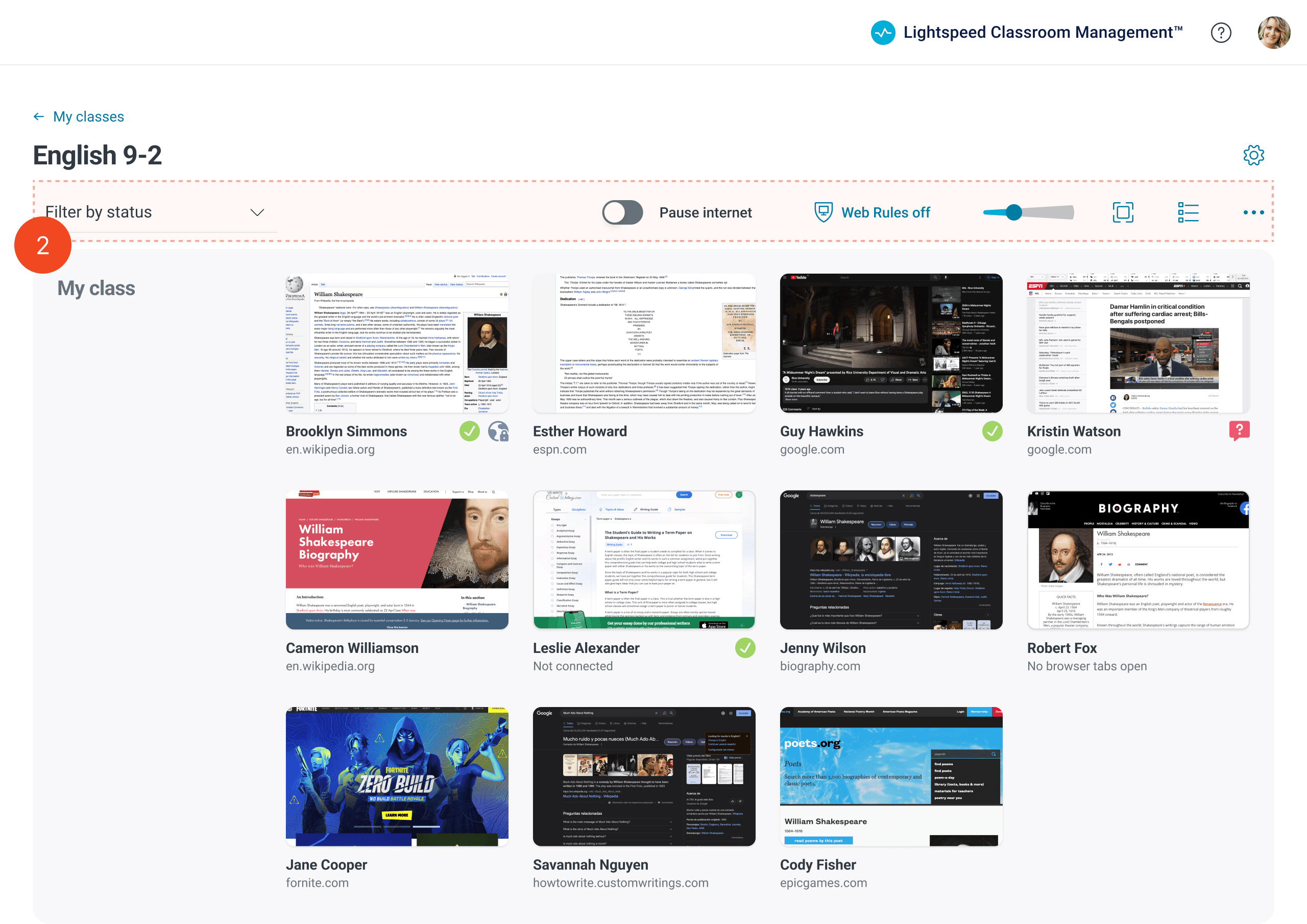The image size is (1307, 924).
Task: Click the screen share/mirror icon
Action: tap(1123, 212)
